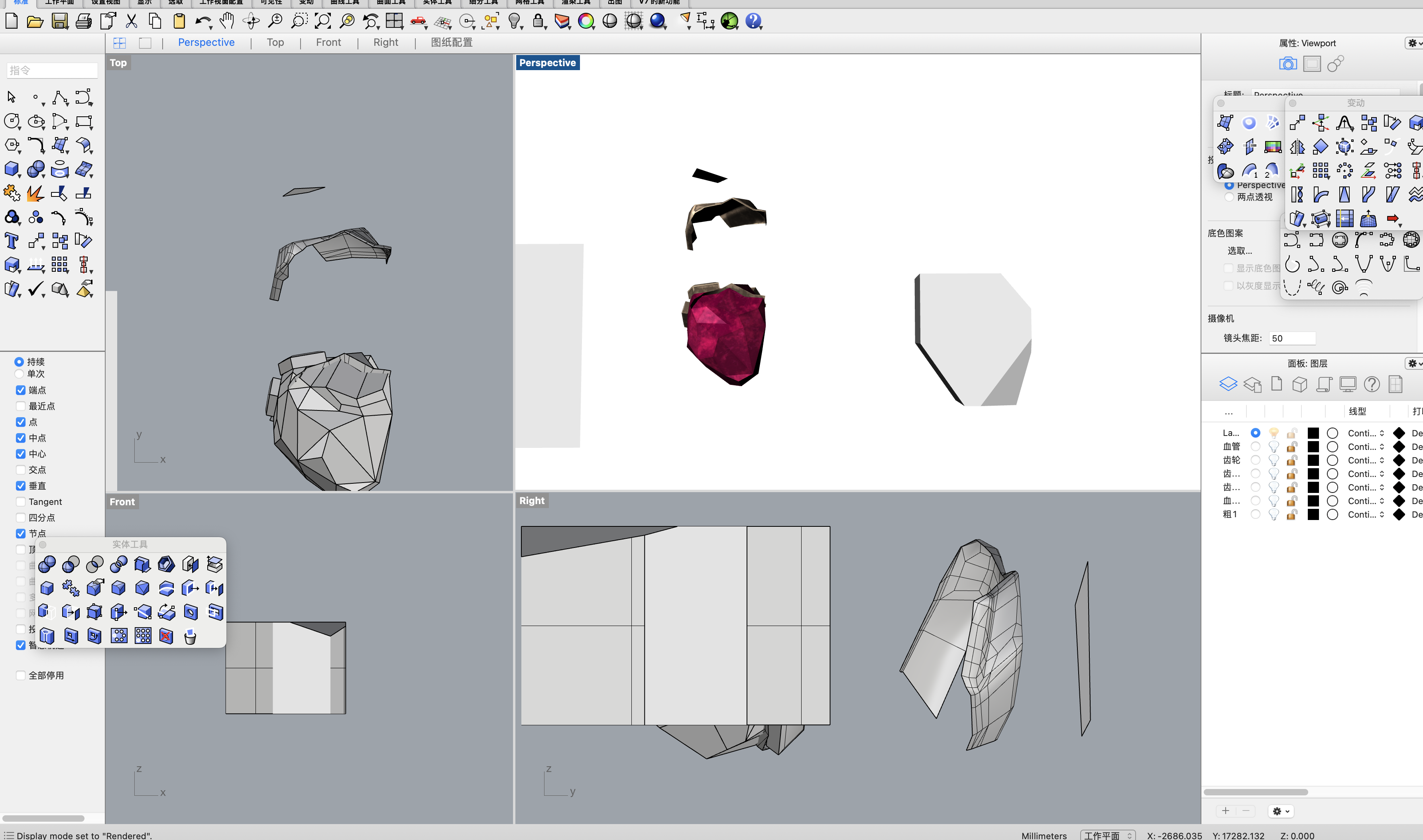Click the Print icon in toolbar
This screenshot has height=840, width=1423.
point(84,22)
